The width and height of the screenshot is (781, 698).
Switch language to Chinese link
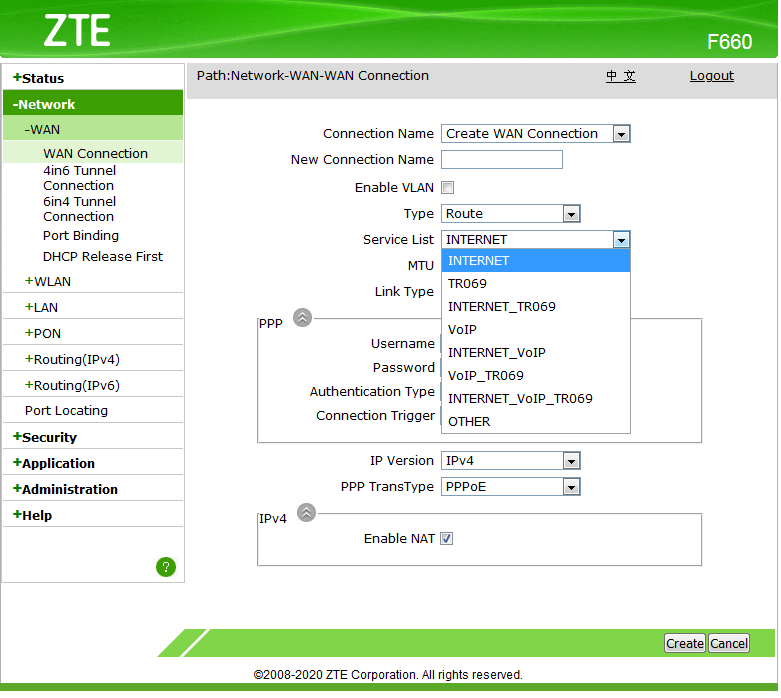[x=621, y=76]
